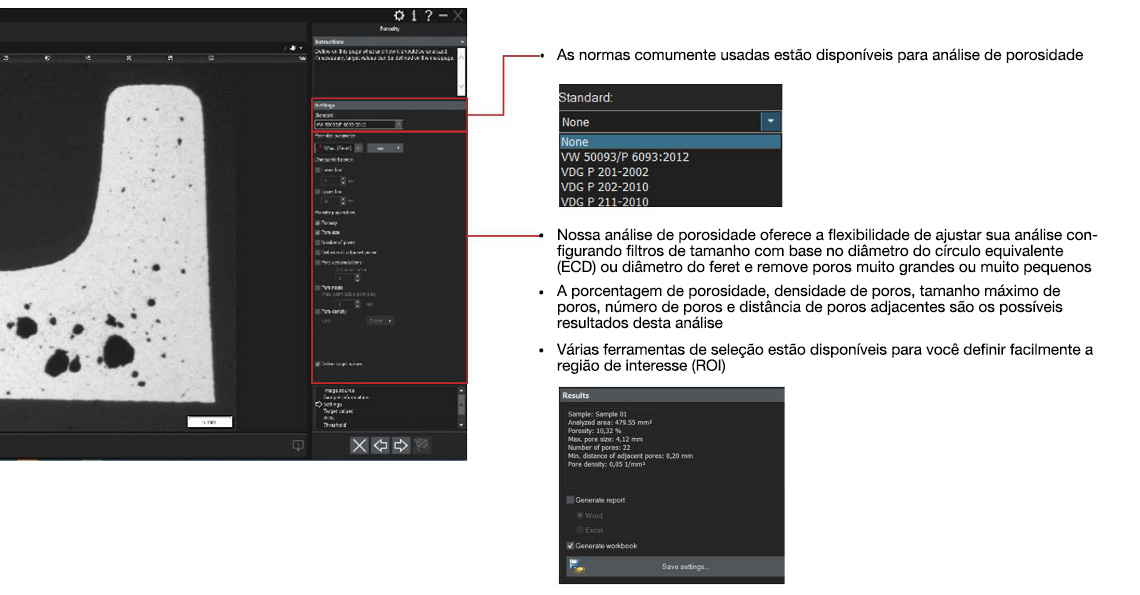
Task: Click the Save settings button
Action: coord(685,567)
